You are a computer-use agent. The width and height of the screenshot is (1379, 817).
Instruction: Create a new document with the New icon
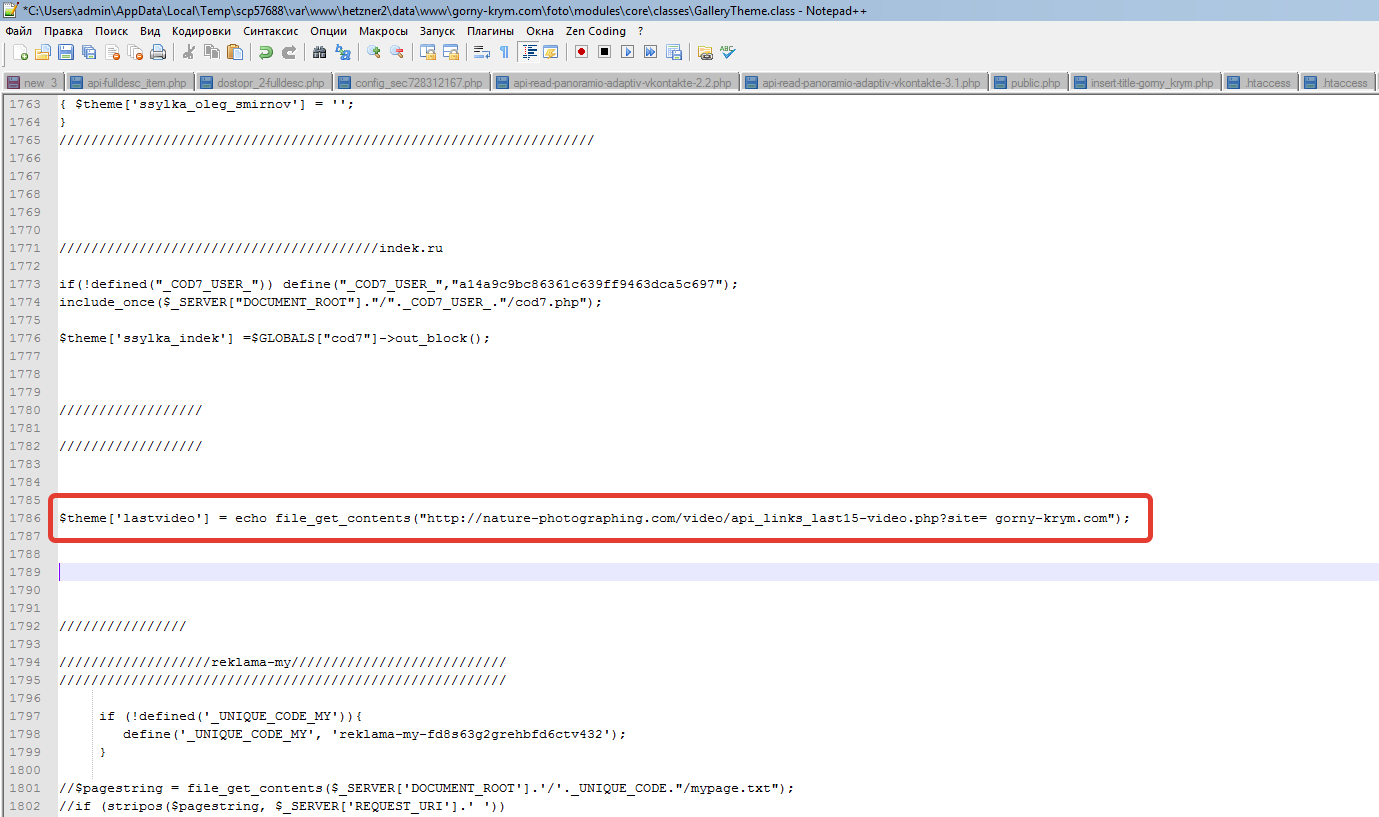pyautogui.click(x=20, y=52)
